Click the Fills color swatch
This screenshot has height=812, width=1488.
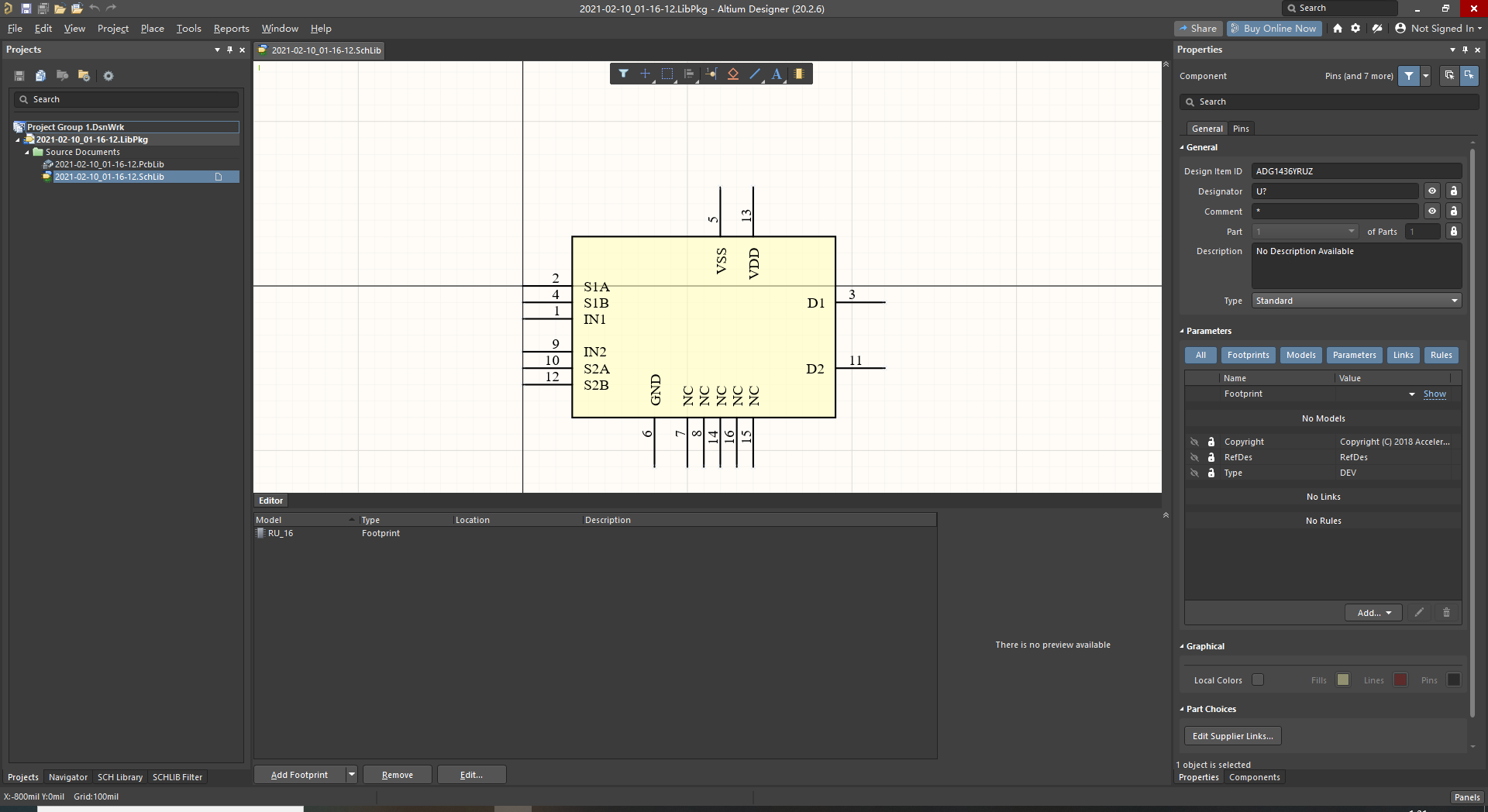tap(1343, 680)
